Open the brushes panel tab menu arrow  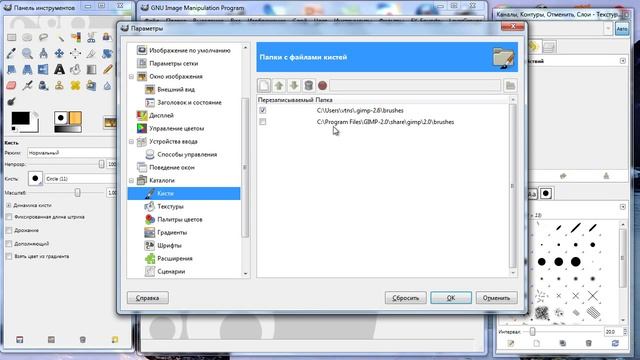622,207
